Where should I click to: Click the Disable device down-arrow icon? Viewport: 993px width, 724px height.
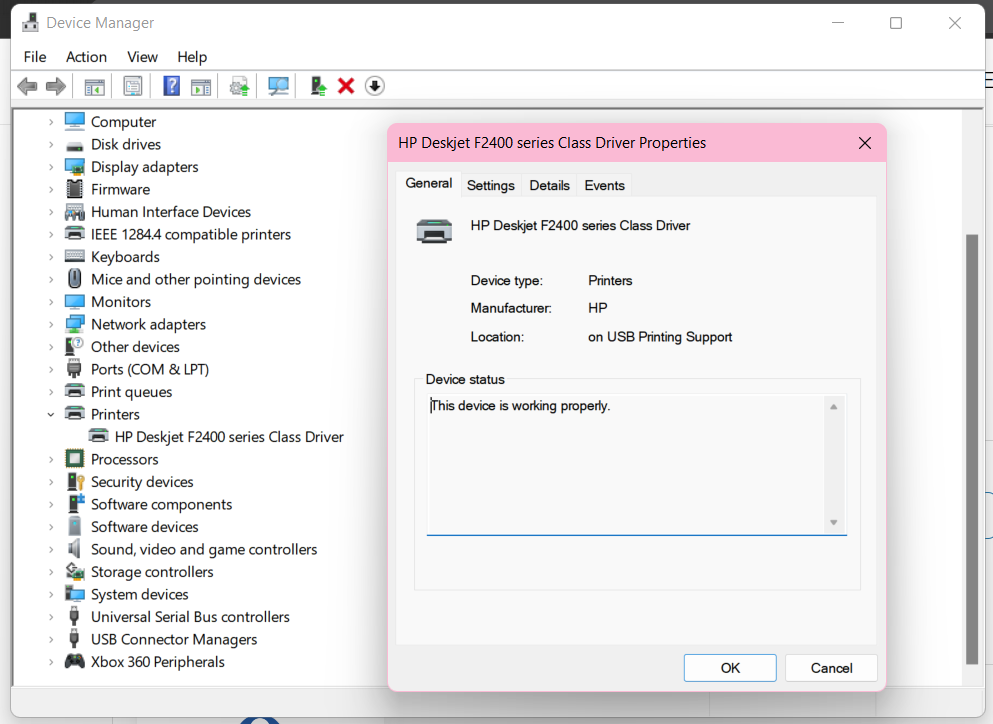coord(374,86)
